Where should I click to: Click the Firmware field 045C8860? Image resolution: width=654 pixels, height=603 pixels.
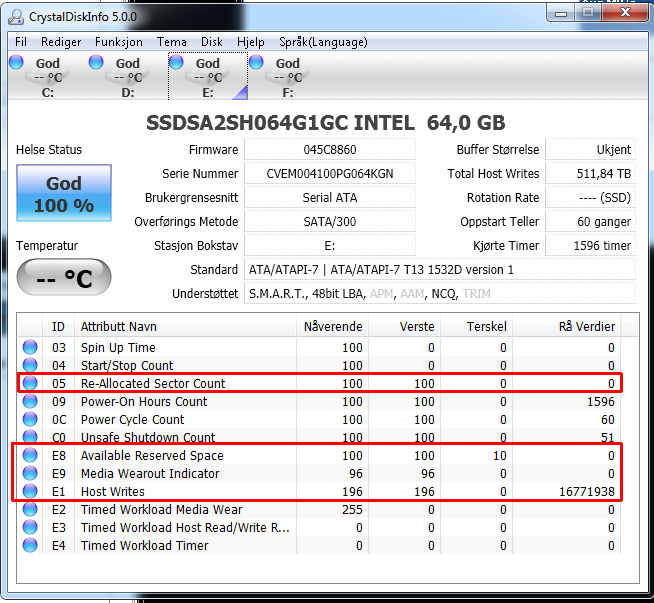click(x=330, y=150)
